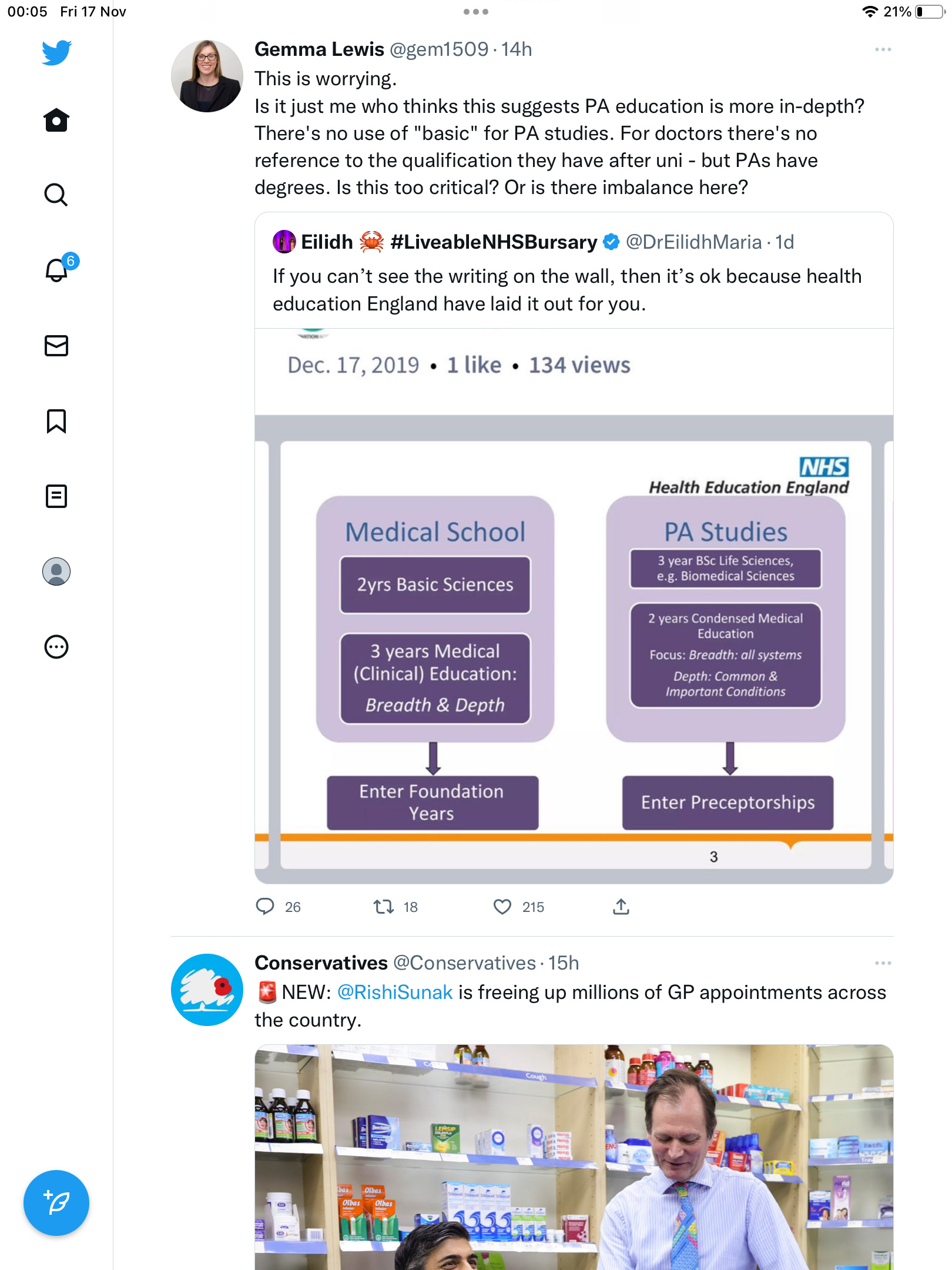Share Gemma Lewis's tweet
Screen dimensions: 952x1270
tap(621, 907)
